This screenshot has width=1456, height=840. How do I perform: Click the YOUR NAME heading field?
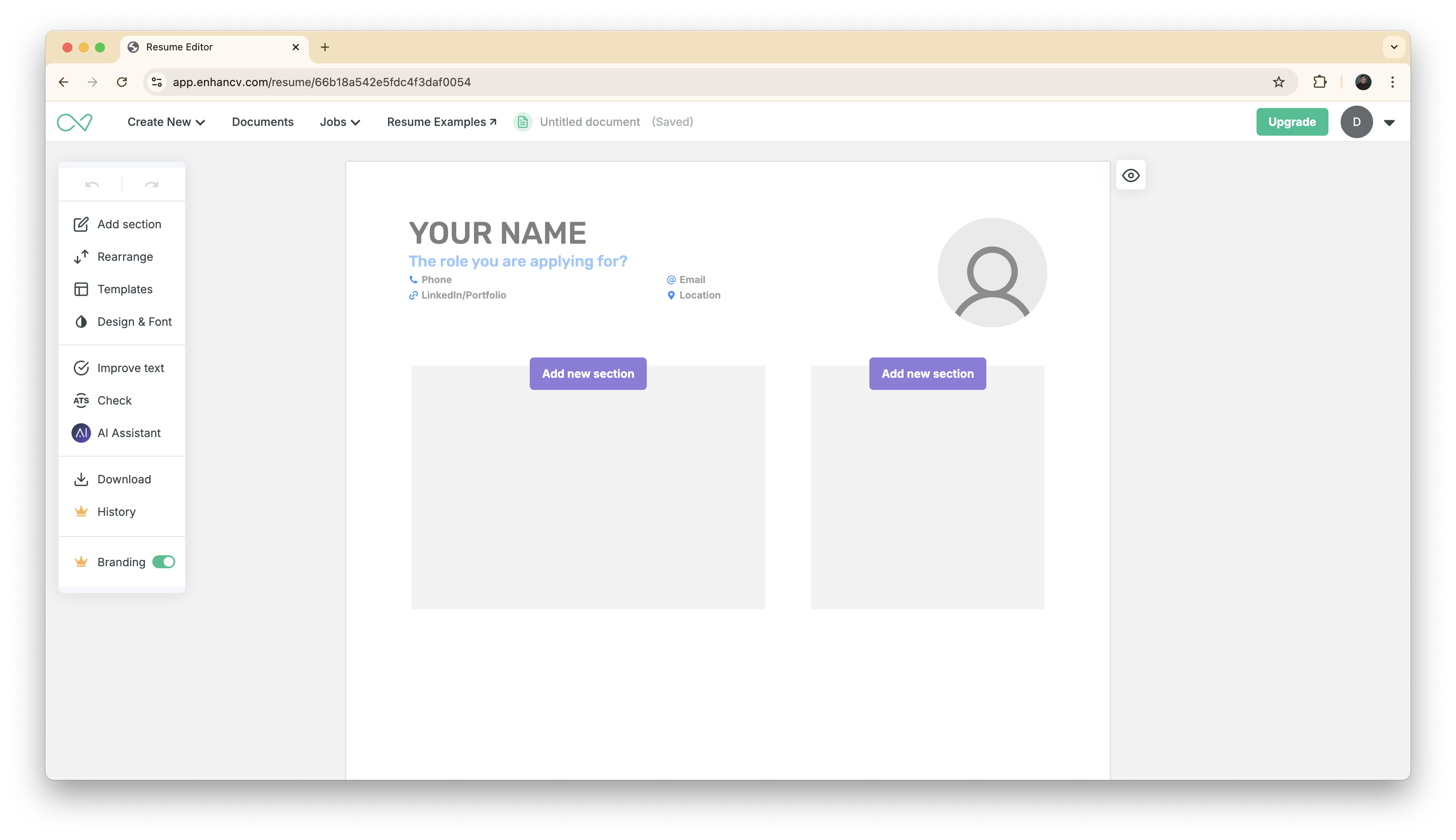497,233
